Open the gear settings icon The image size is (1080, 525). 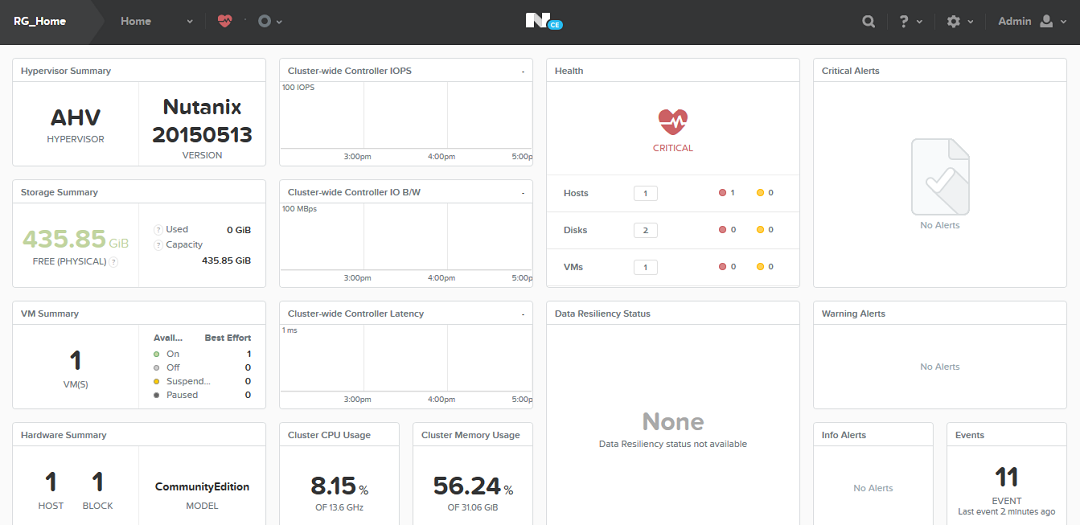click(x=953, y=21)
